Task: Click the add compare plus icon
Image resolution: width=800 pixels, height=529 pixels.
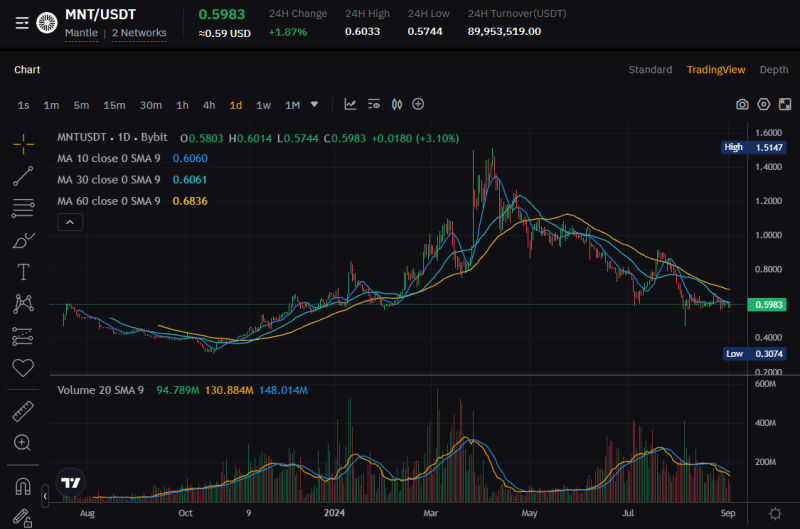Action: (418, 104)
